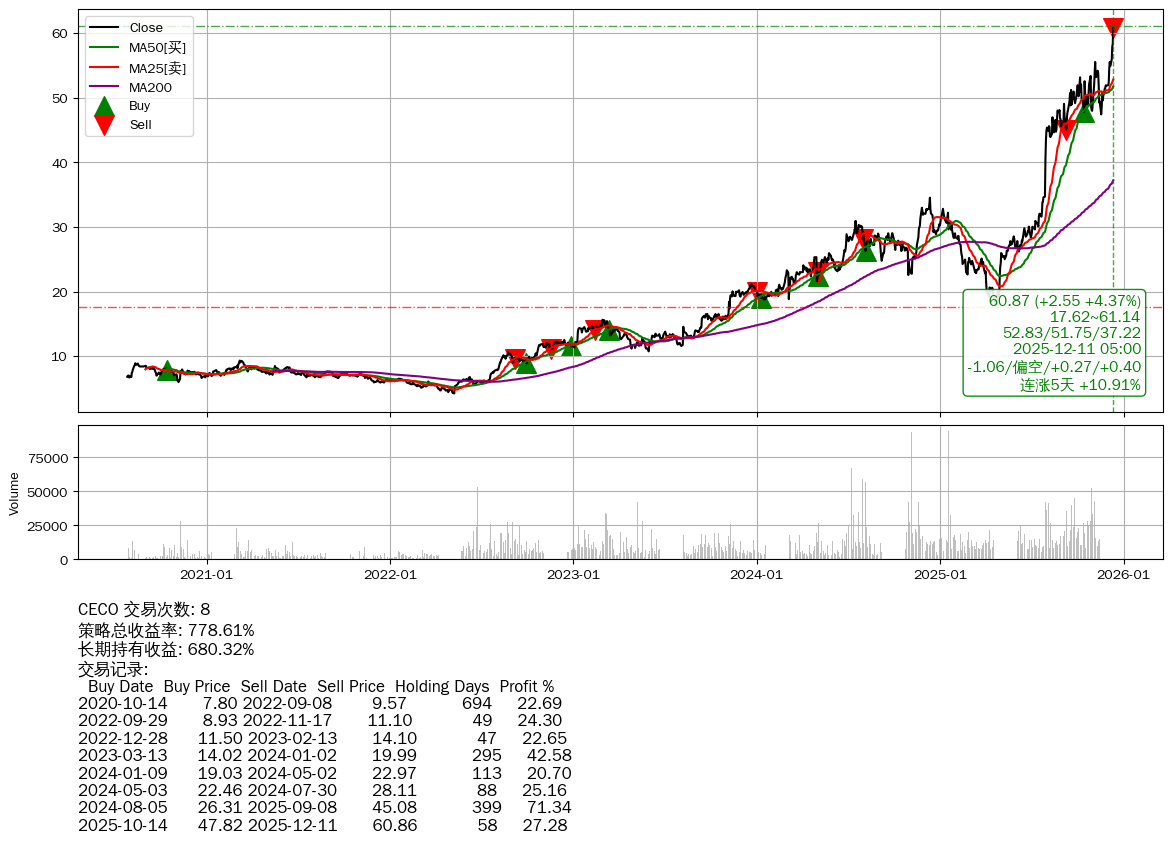Click the purple MA200 line sample in legend
Screen dimensions: 1172x843
(x=104, y=88)
